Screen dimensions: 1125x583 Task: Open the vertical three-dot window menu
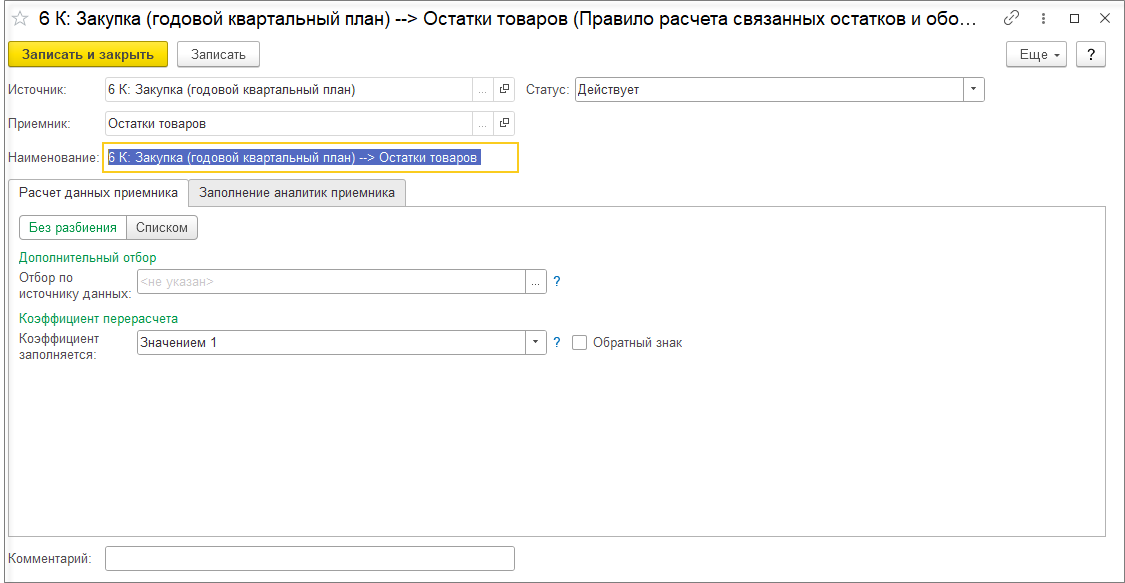click(x=1044, y=18)
